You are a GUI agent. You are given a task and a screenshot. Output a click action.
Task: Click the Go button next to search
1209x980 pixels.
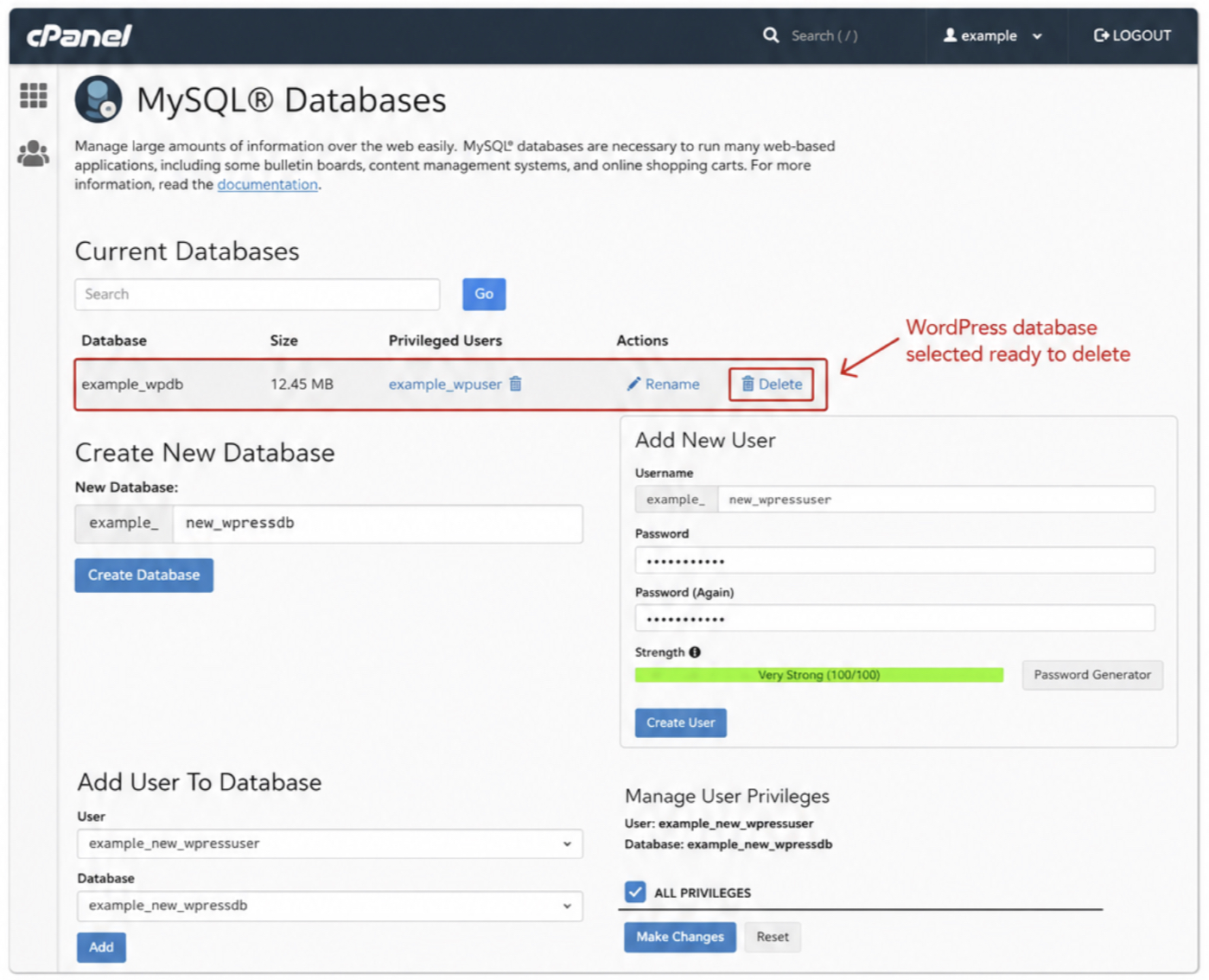(x=484, y=294)
